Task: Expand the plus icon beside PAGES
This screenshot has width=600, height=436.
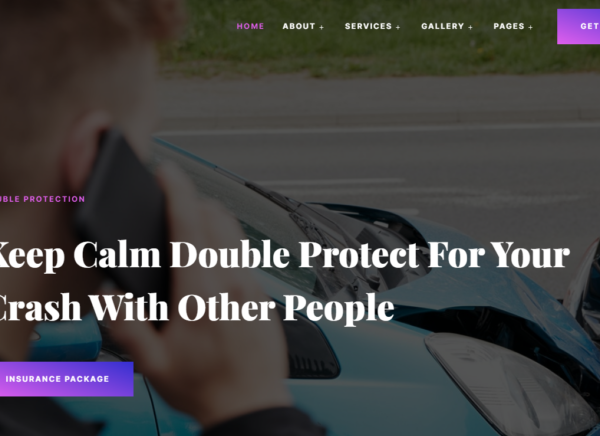Action: [530, 27]
